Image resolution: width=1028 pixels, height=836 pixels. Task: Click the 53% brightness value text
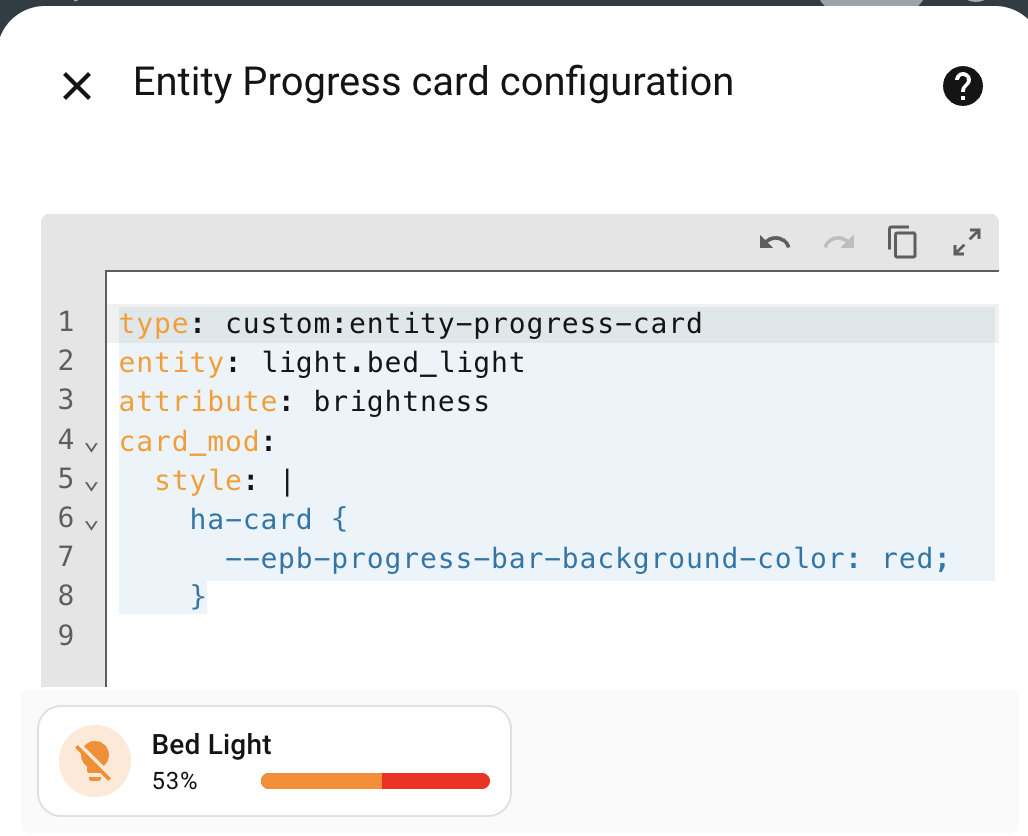(175, 781)
